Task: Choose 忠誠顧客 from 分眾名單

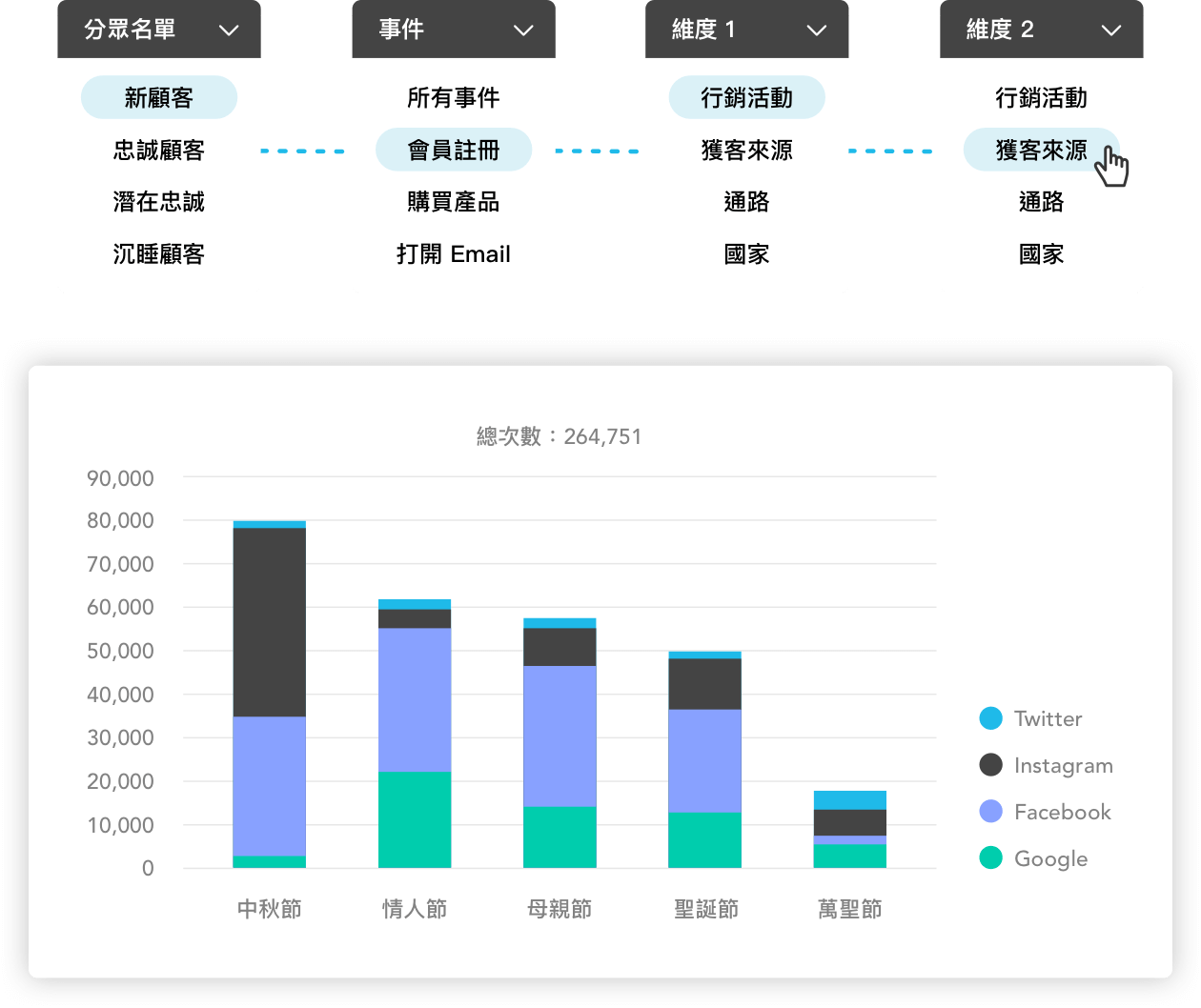Action: click(x=159, y=151)
